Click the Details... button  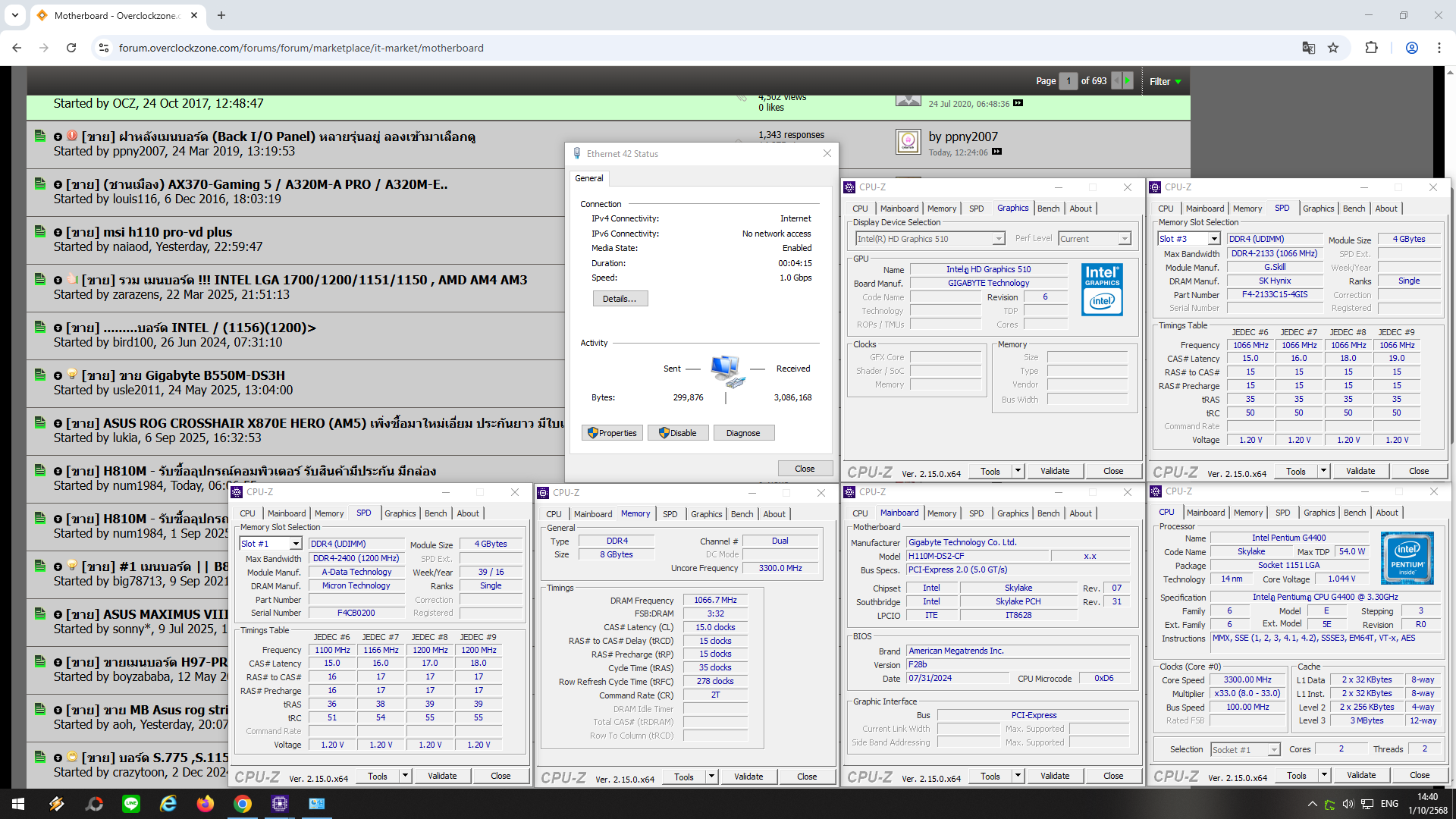pyautogui.click(x=620, y=299)
